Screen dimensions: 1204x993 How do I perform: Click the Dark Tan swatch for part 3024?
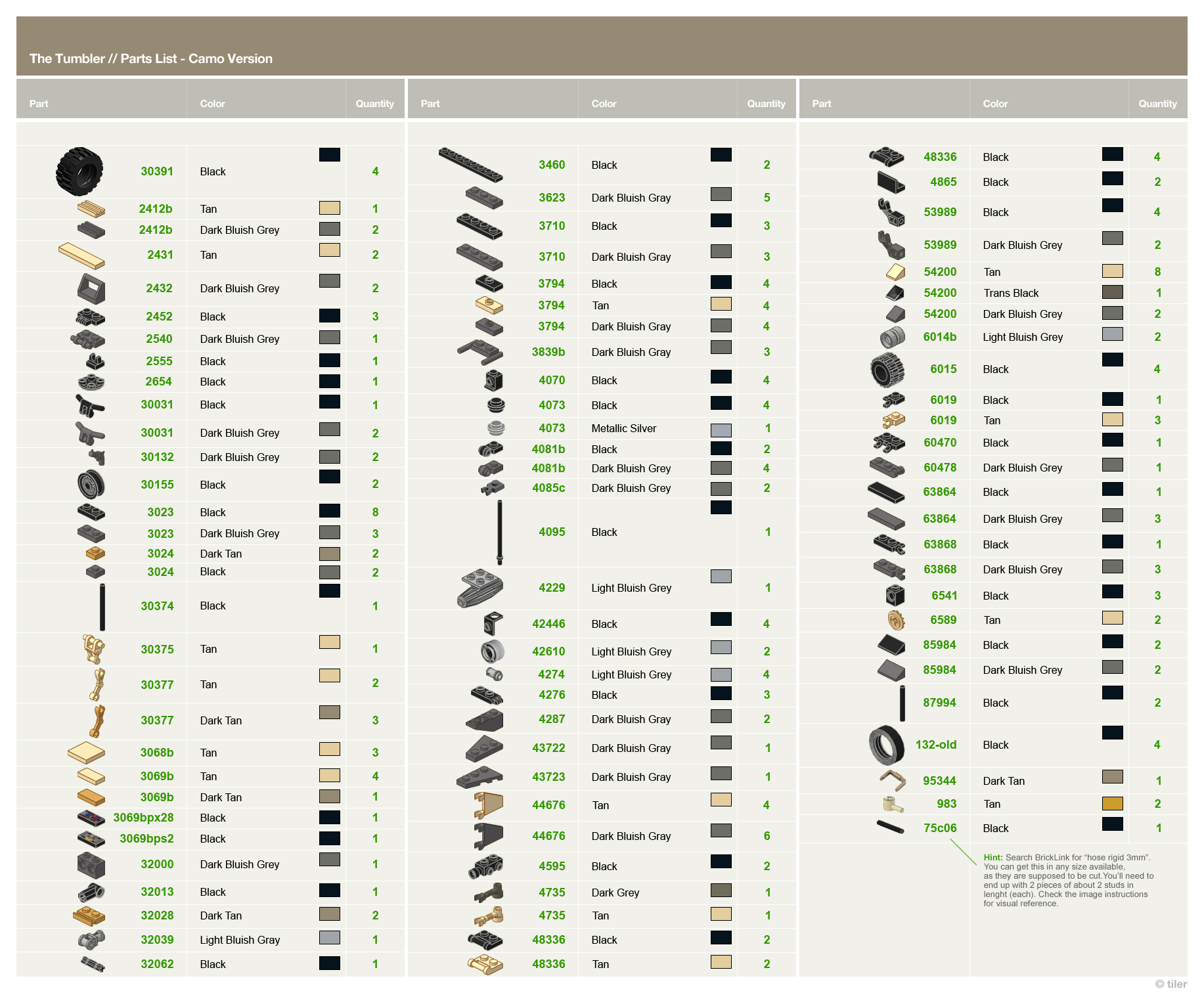[330, 554]
